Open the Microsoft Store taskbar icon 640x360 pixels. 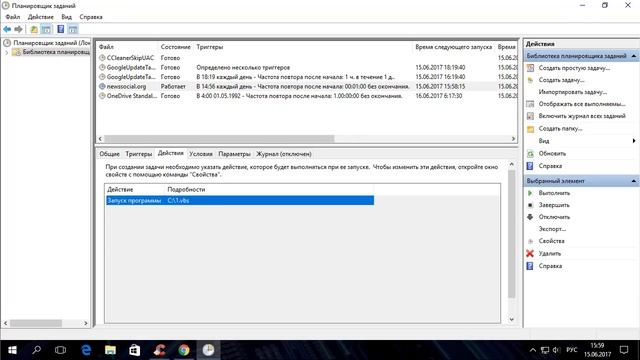coord(135,350)
